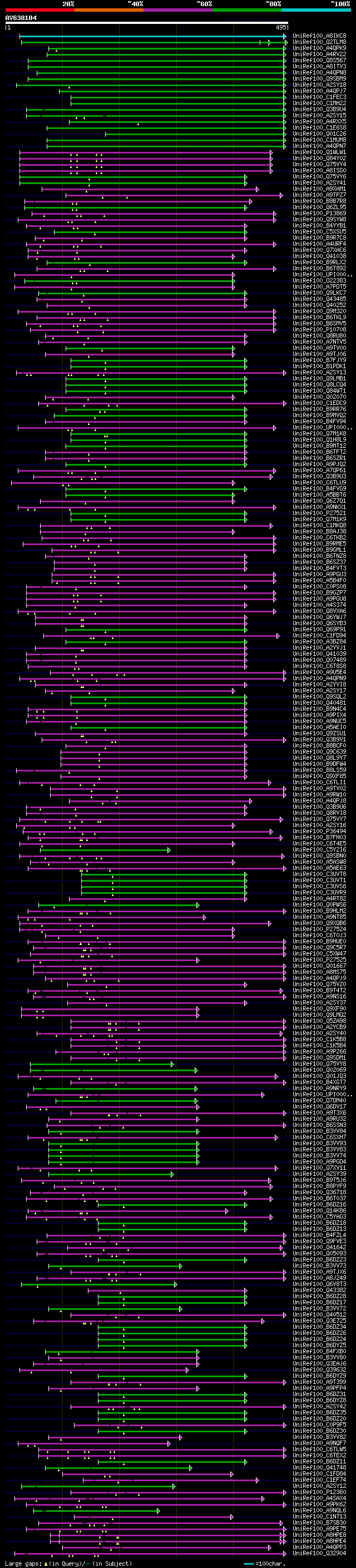Select the UniRef100_A4URF4 label
The image size is (356, 1568).
point(319,244)
